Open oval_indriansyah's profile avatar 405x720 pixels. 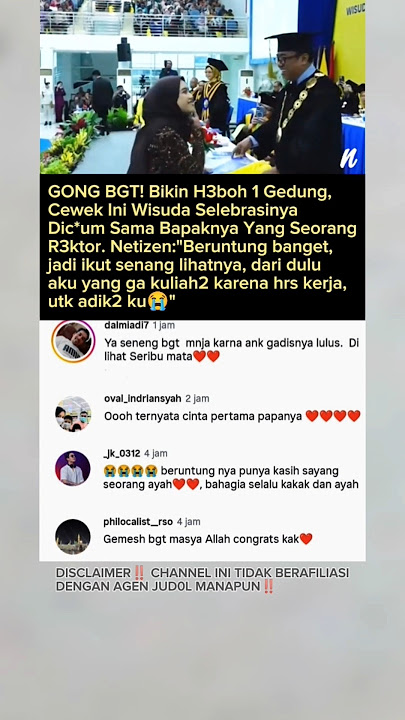73,413
